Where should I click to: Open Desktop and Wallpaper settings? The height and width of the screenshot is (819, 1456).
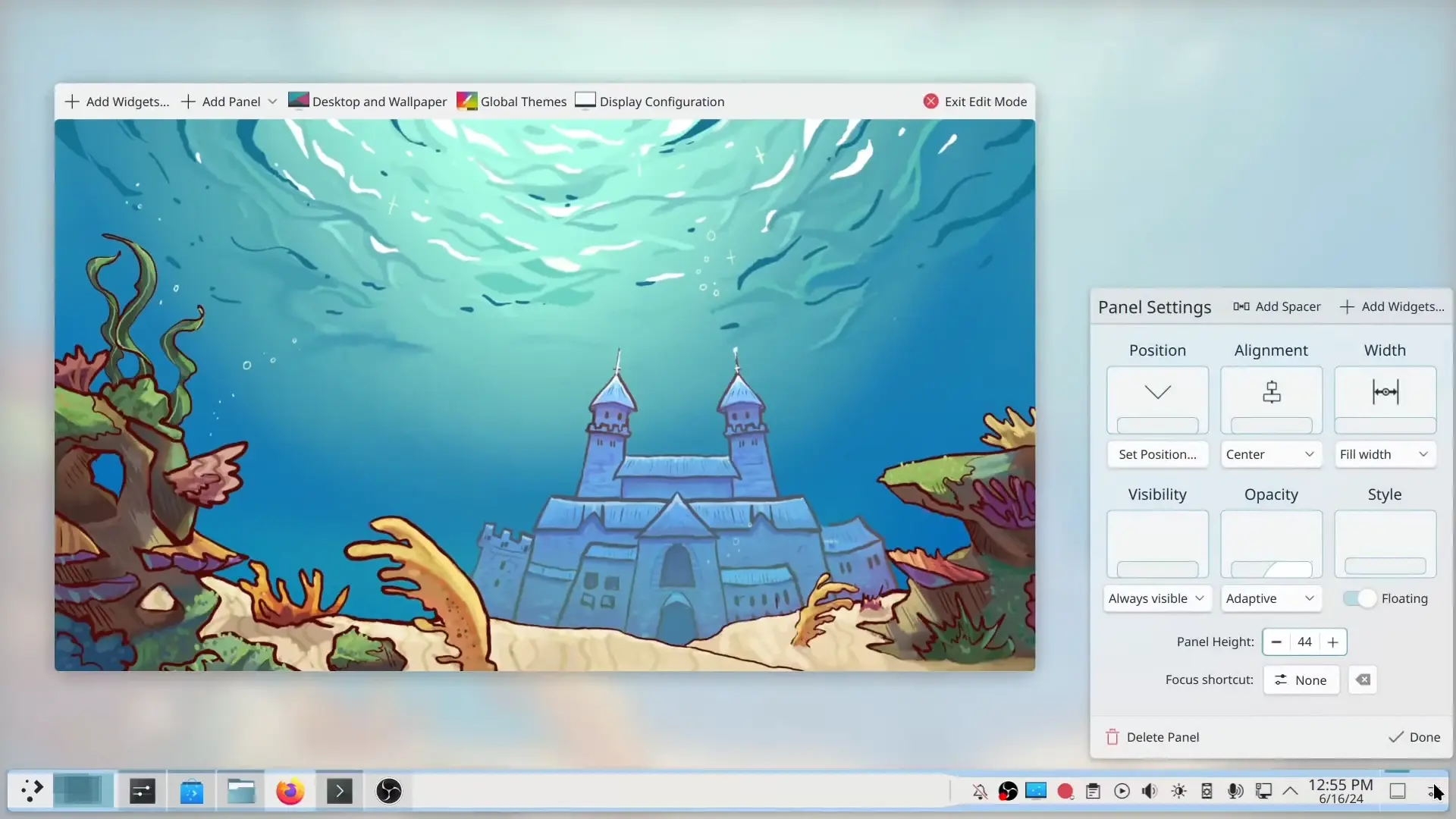click(x=368, y=102)
